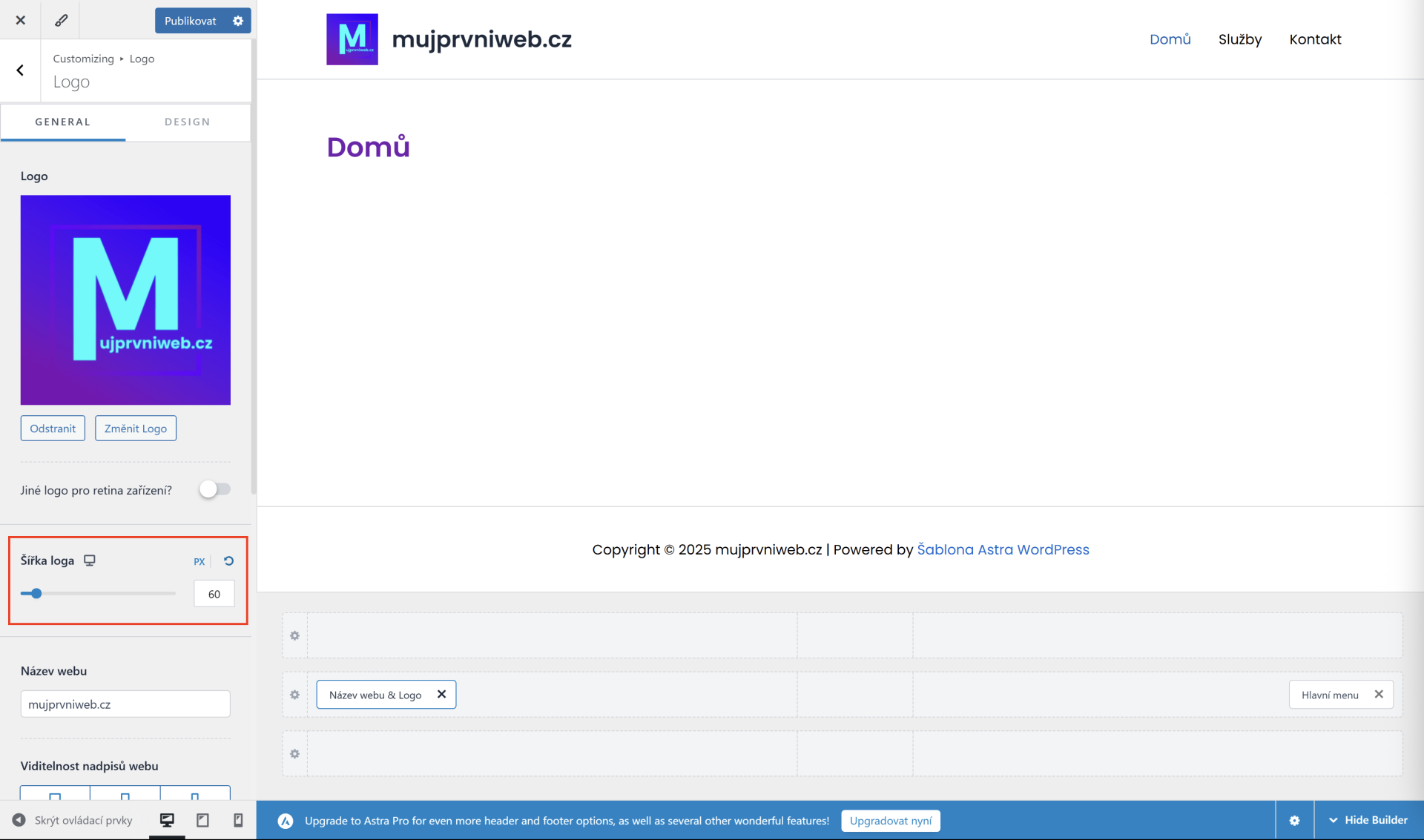Change PX unit for logo width
The image size is (1424, 840).
[199, 562]
